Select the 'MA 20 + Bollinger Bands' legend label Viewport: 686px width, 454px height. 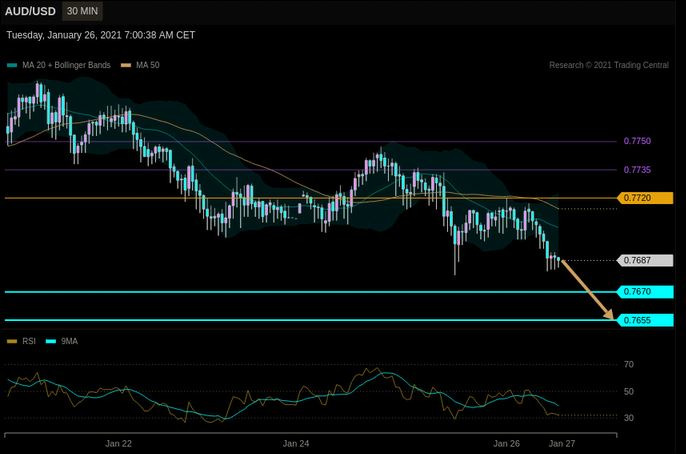[66, 65]
